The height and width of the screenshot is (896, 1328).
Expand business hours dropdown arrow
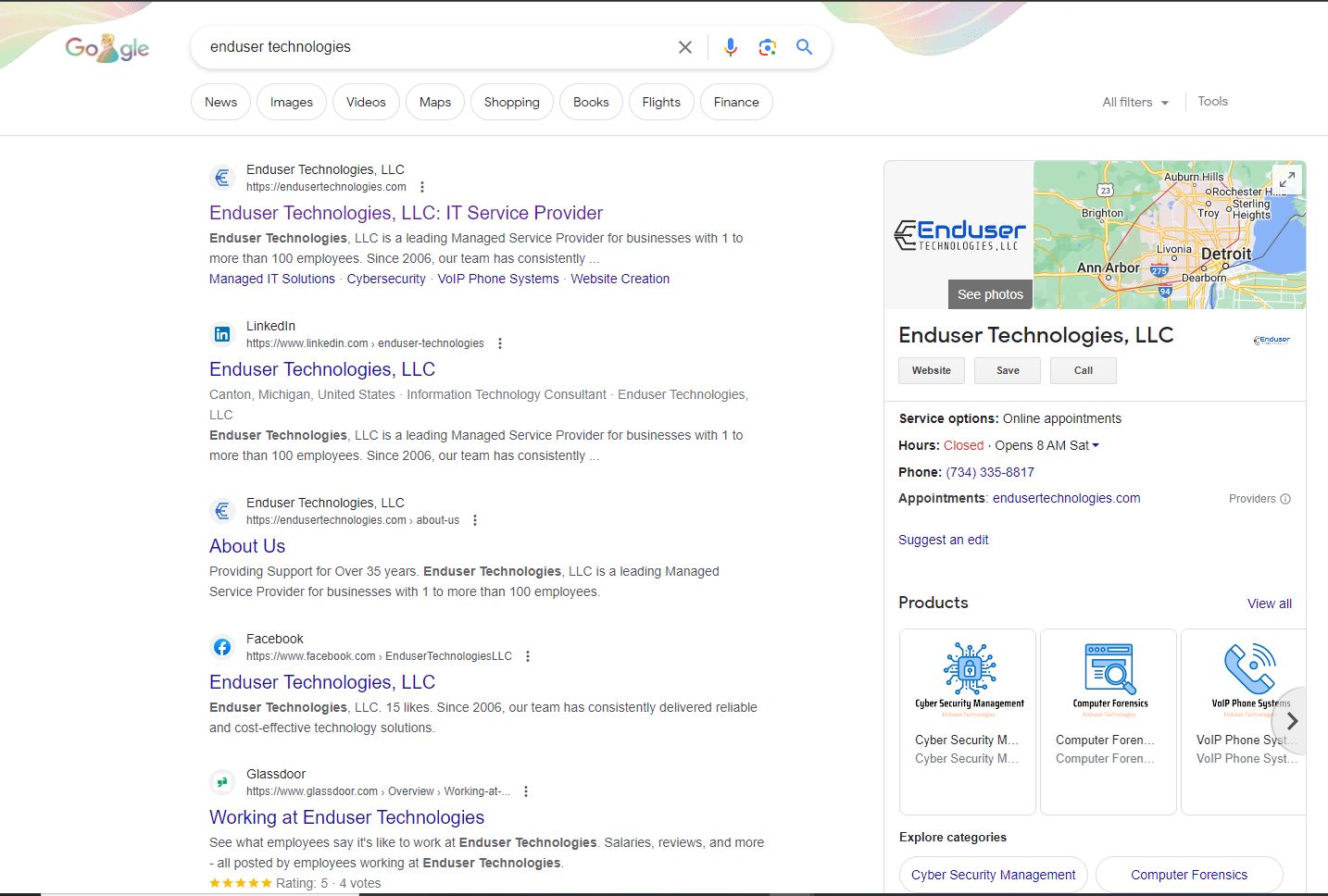[x=1096, y=445]
